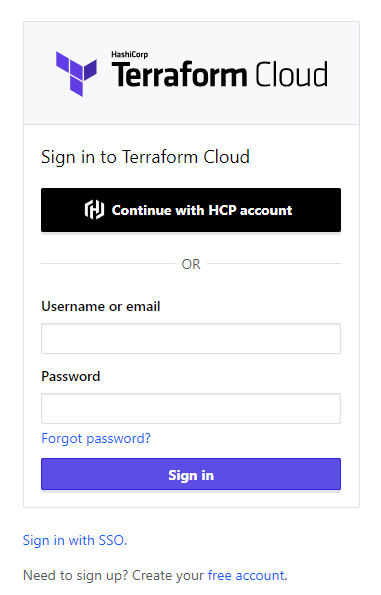Choose Sign in with SSO
This screenshot has height=595, width=381.
click(75, 540)
